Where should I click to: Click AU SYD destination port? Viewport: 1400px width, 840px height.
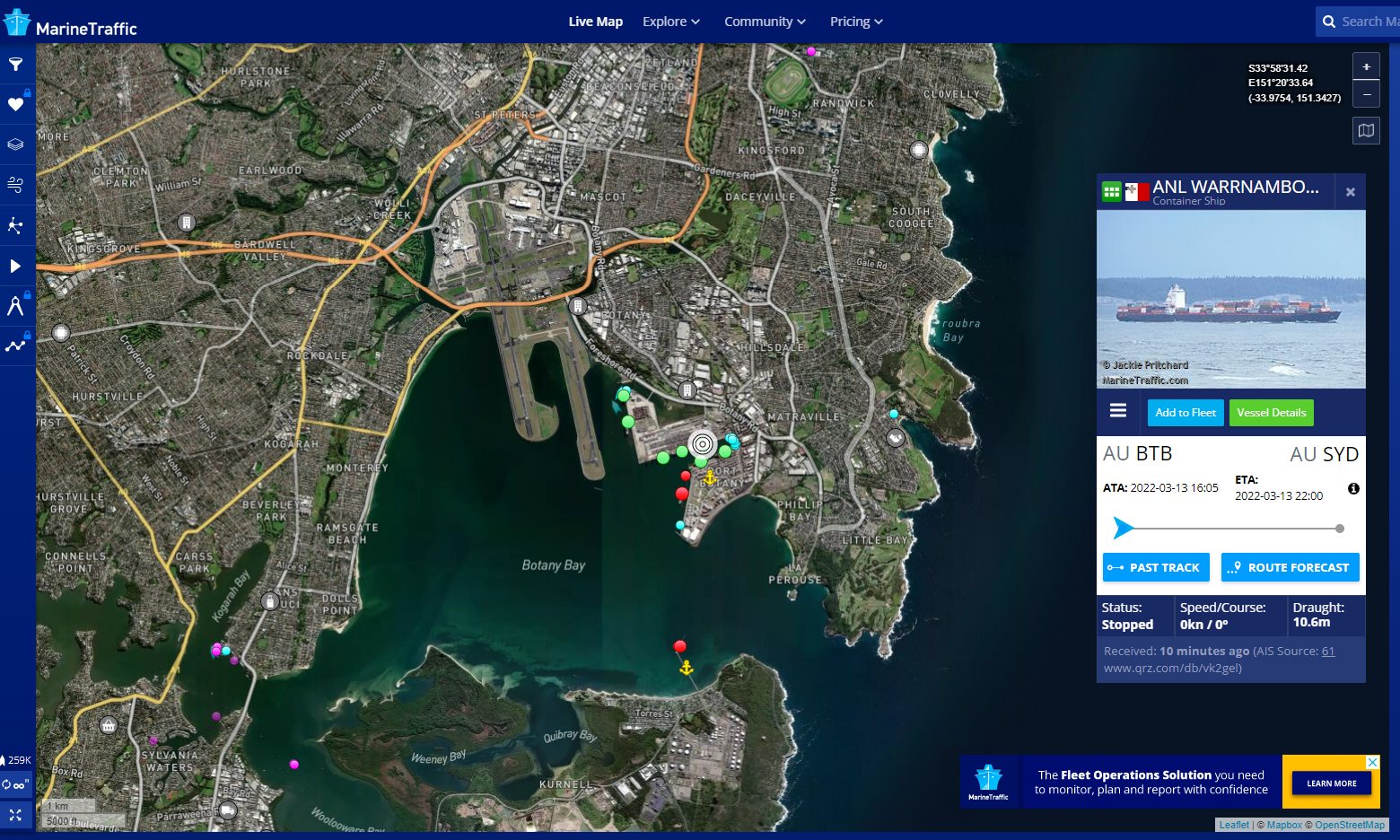[x=1324, y=454]
